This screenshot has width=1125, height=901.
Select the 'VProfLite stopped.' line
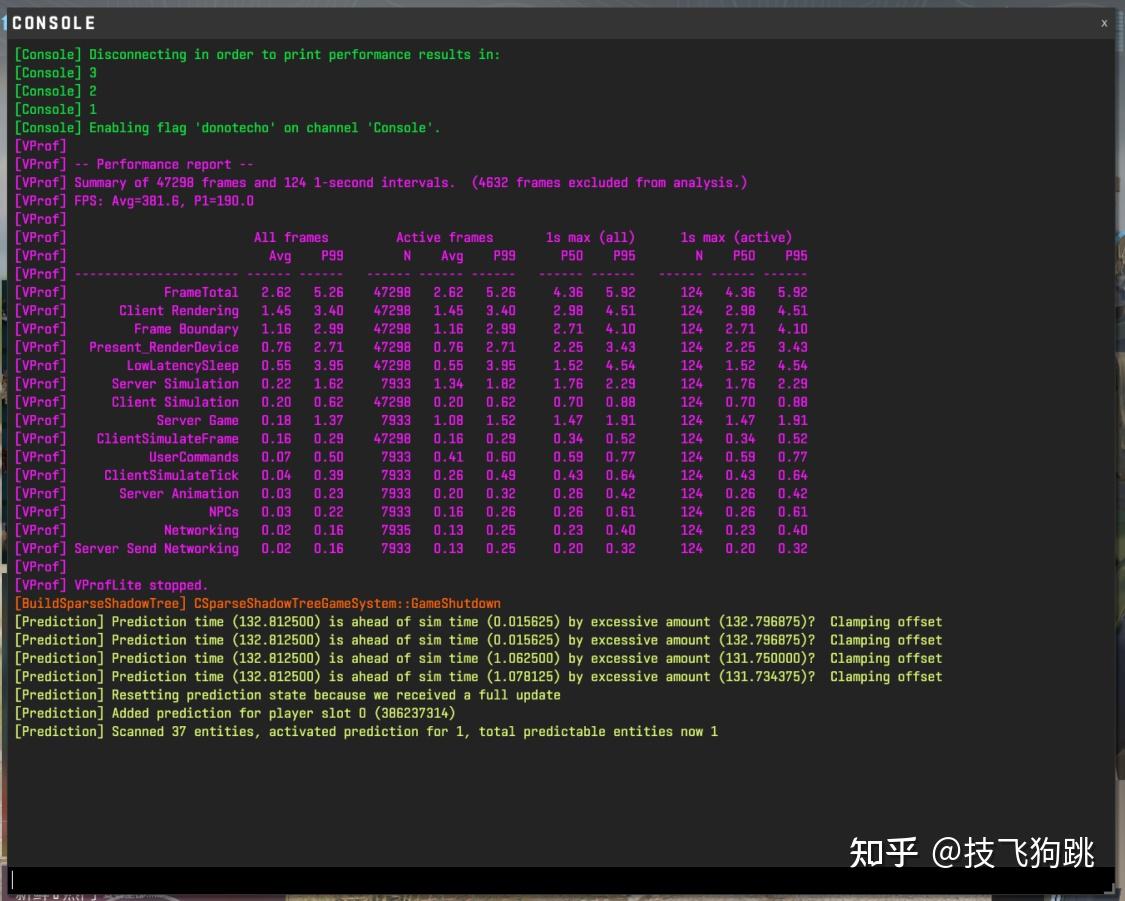click(x=111, y=585)
